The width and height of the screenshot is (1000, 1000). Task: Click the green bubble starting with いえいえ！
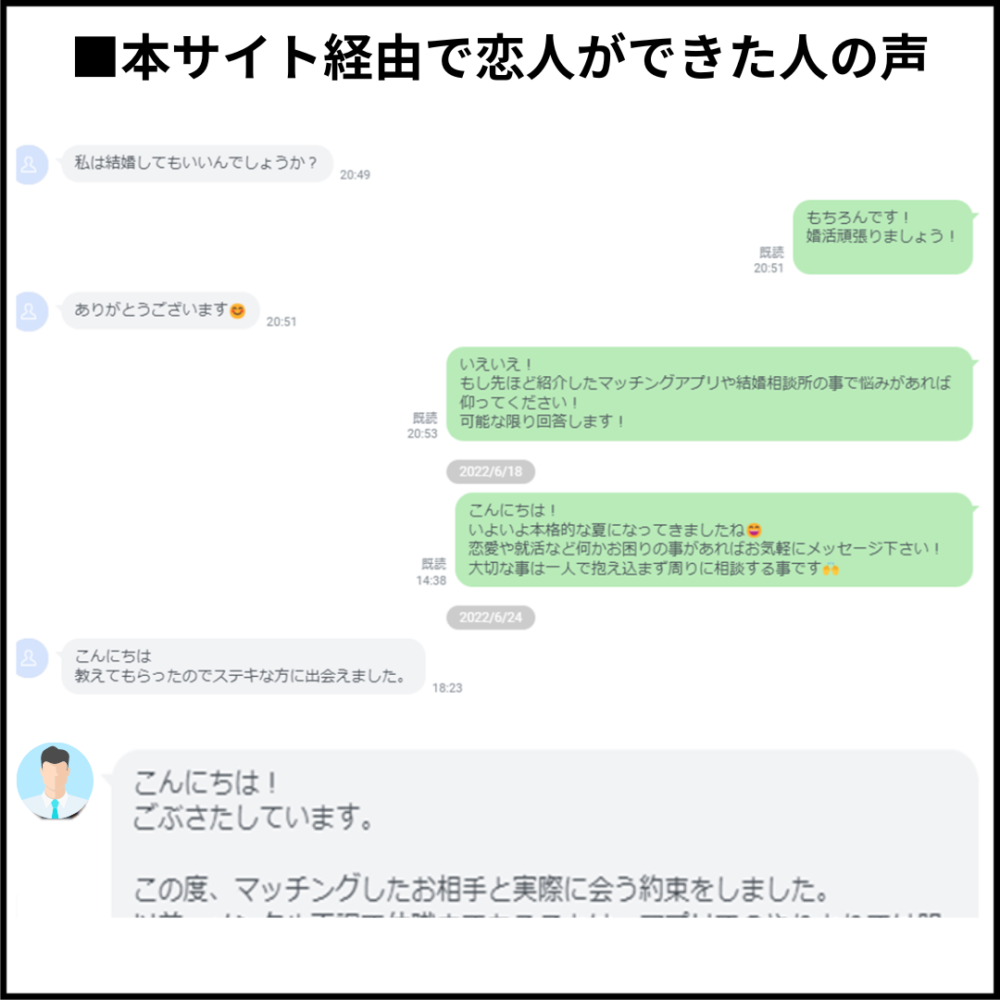709,393
